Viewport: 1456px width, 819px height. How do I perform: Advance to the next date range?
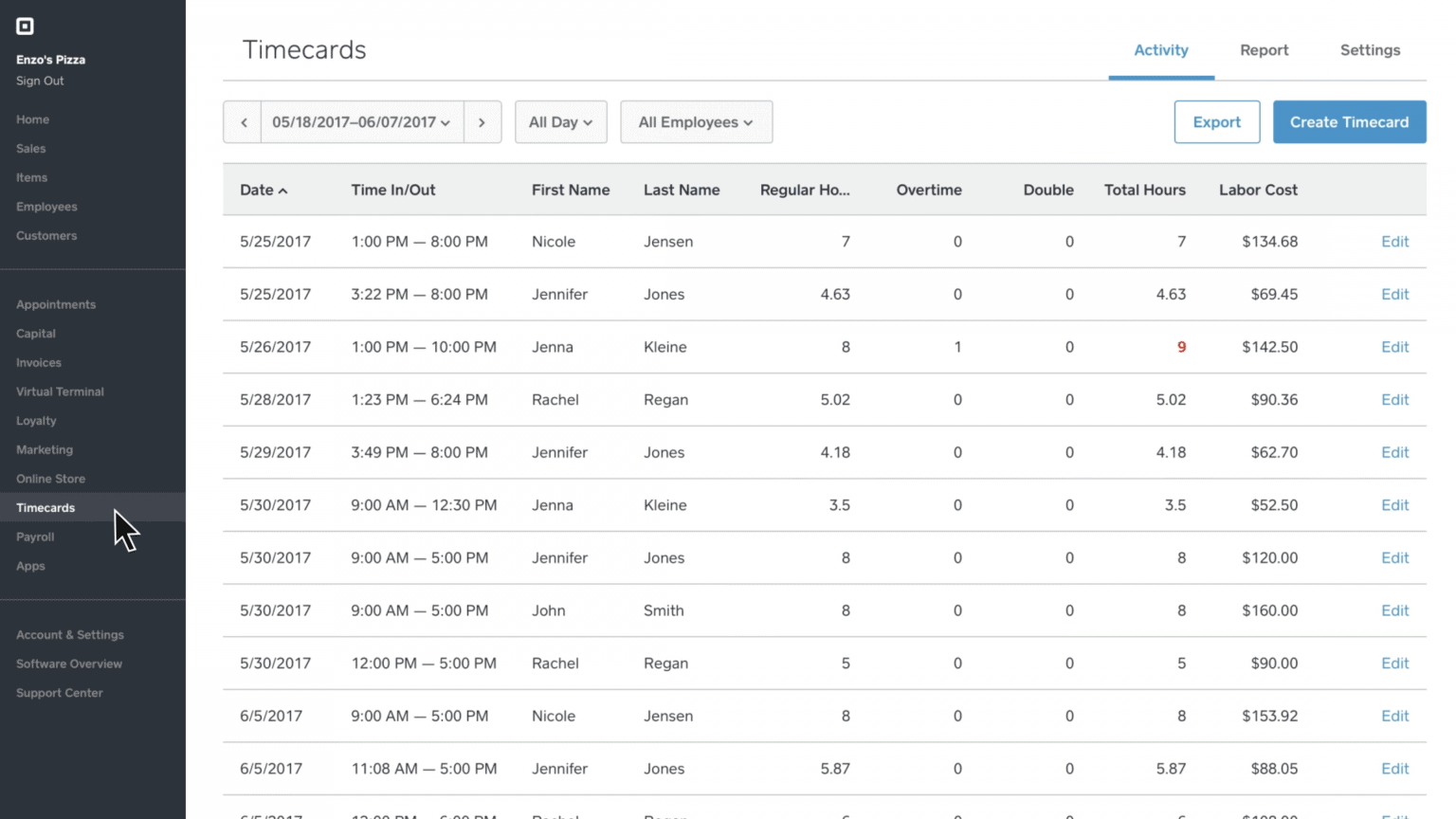(482, 121)
